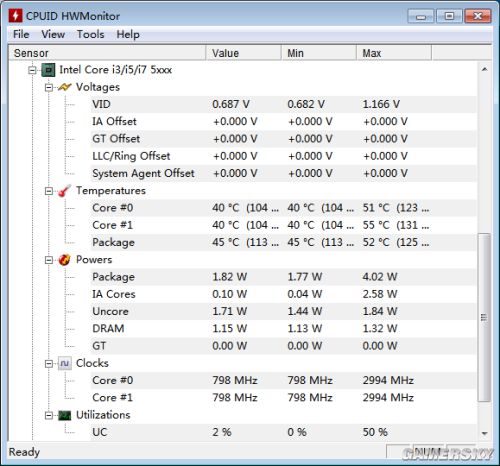
Task: Click the UC max value 50 %
Action: (x=375, y=432)
